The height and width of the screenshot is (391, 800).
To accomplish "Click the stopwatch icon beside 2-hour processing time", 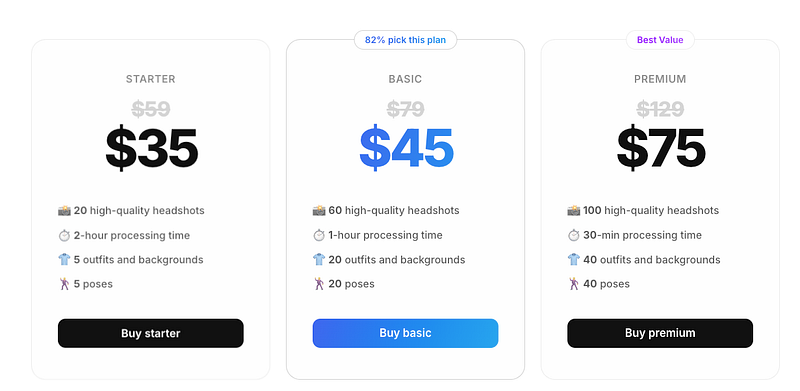I will coord(64,235).
